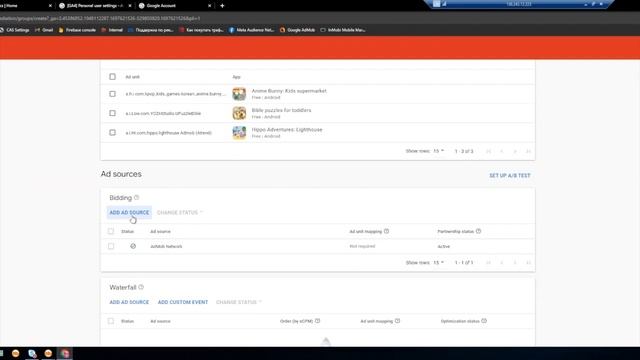Show Partnership status help icon
This screenshot has height=360, width=640.
(478, 231)
